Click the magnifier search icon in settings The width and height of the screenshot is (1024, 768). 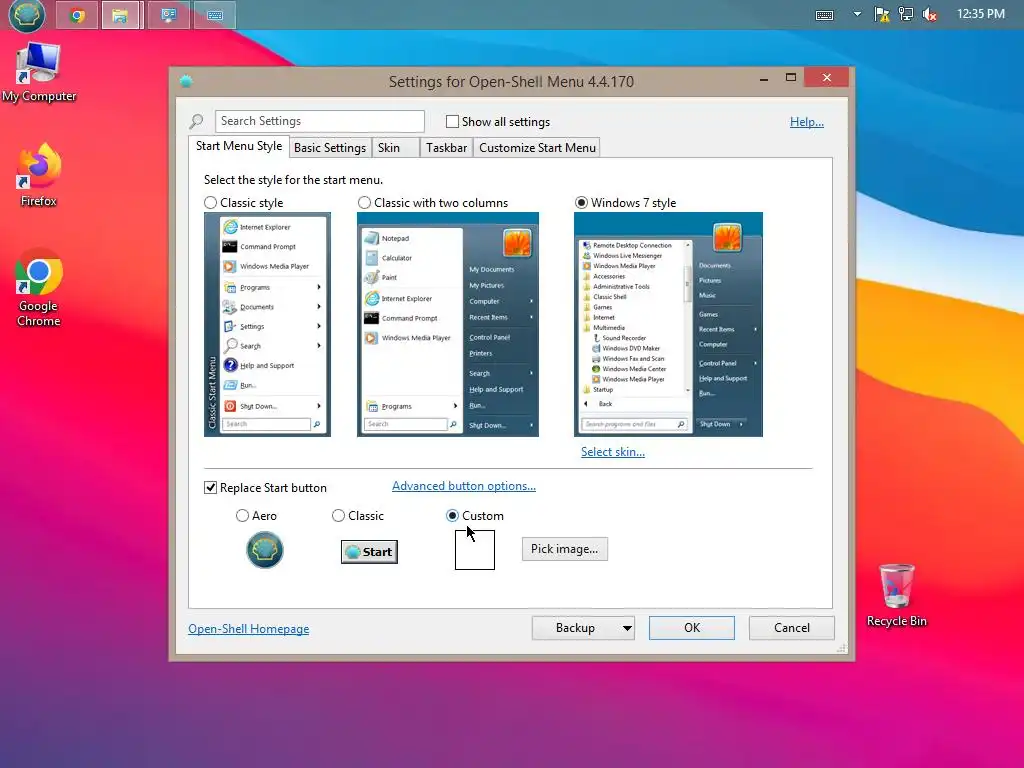pyautogui.click(x=196, y=121)
